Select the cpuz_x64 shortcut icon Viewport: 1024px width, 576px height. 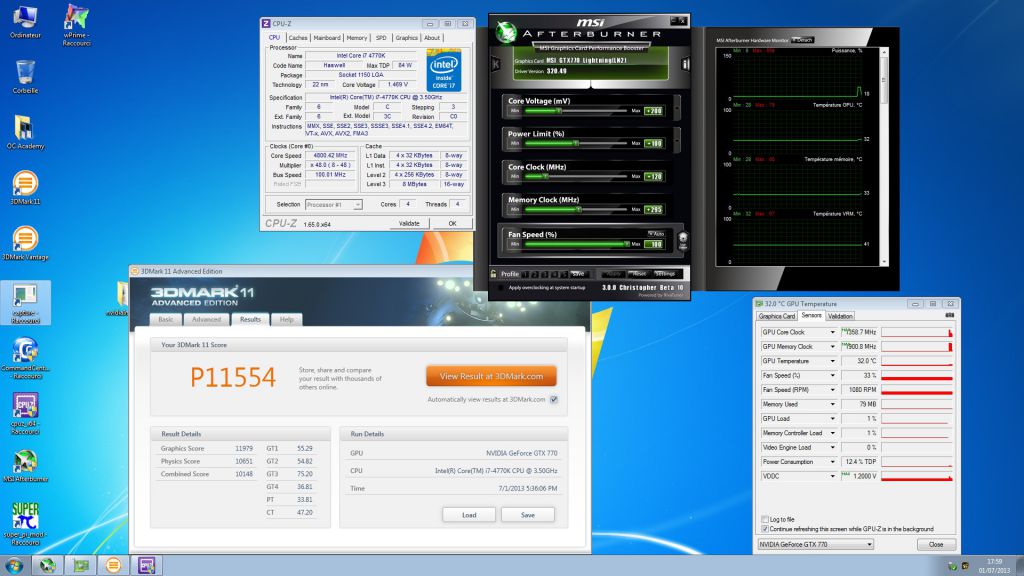[x=25, y=413]
